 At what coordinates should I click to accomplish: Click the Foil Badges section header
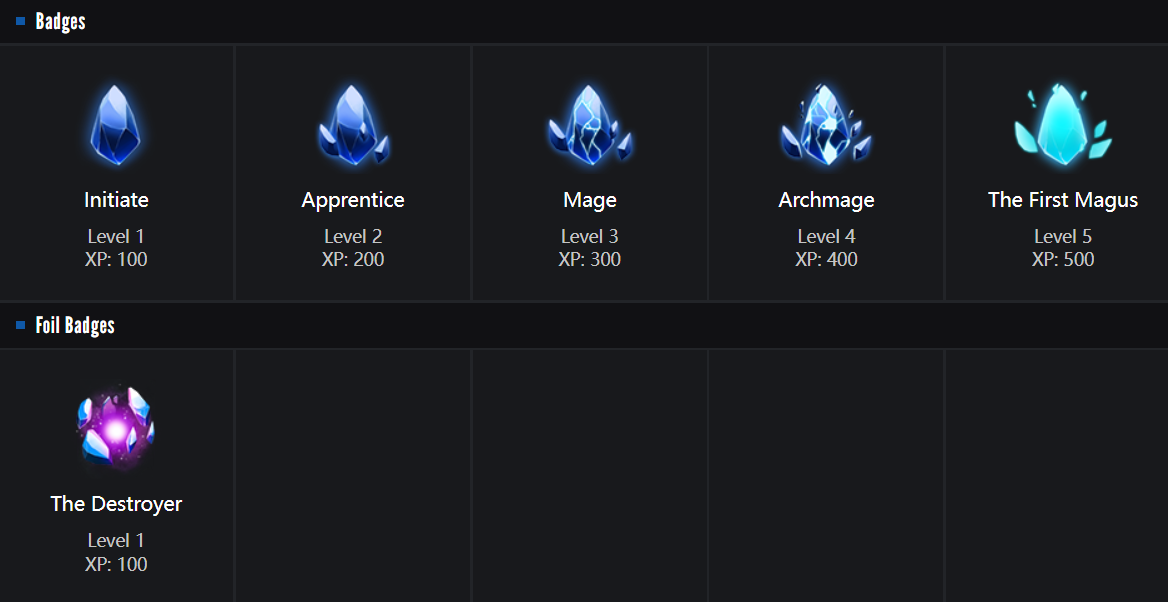coord(75,325)
